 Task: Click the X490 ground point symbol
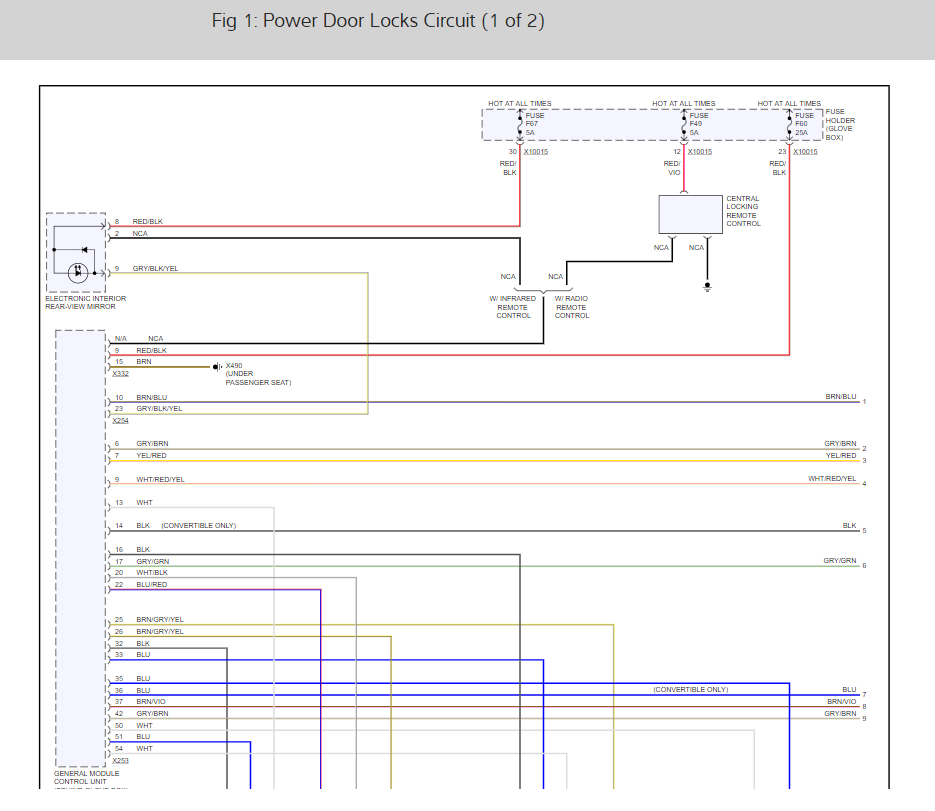click(x=218, y=367)
